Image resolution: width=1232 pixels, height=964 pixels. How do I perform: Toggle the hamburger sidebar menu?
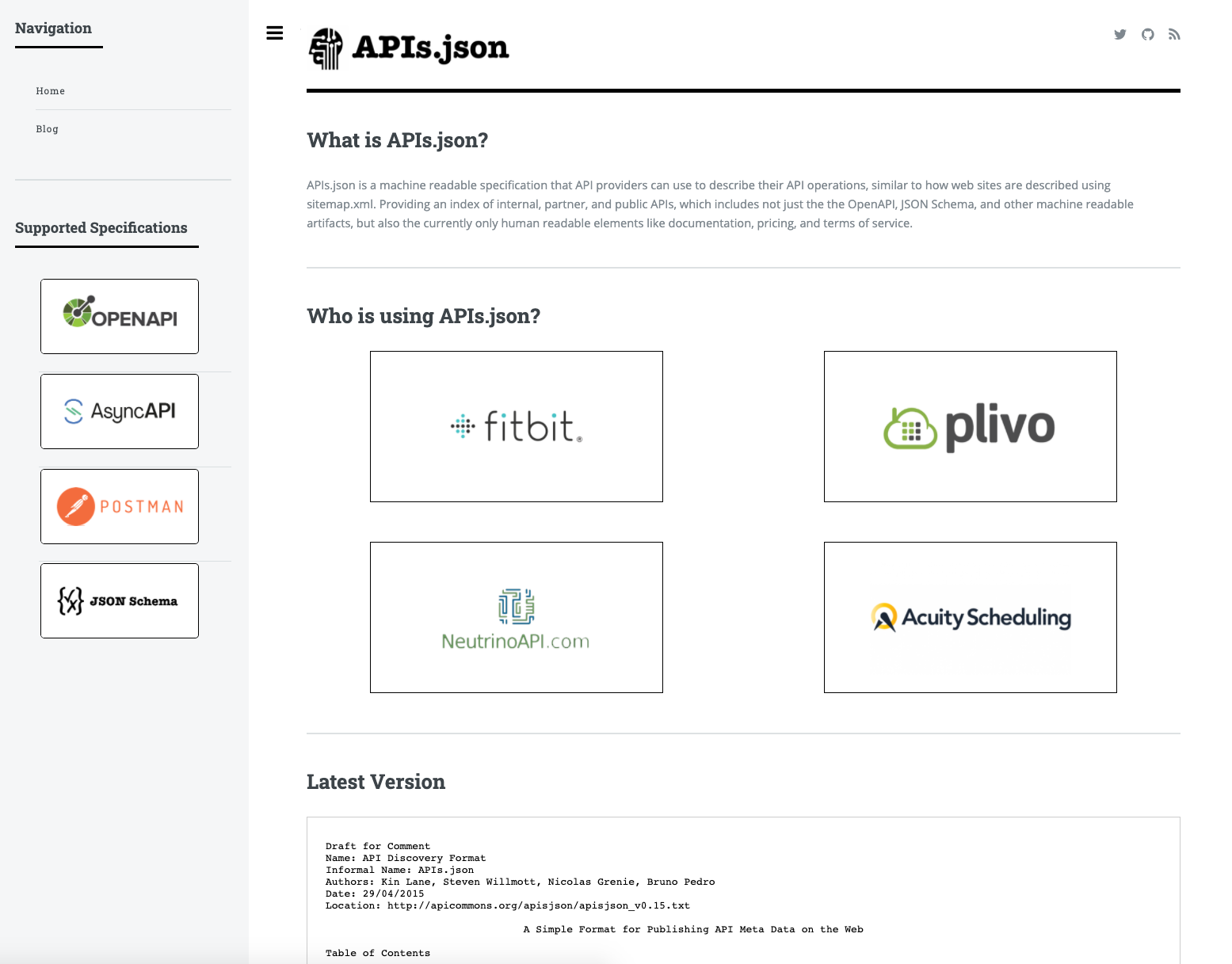click(x=275, y=33)
